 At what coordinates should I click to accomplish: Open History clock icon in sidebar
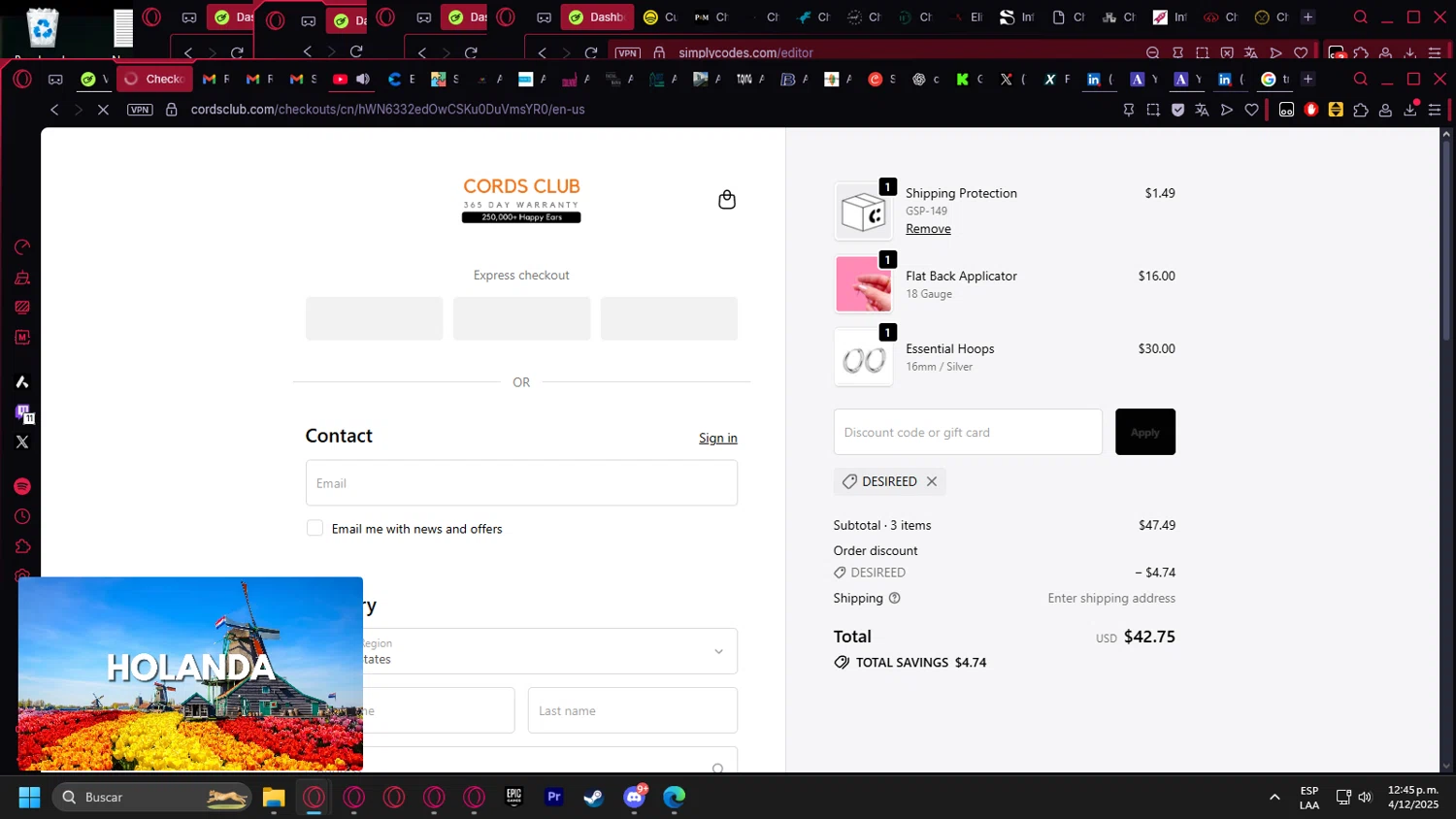[x=22, y=516]
